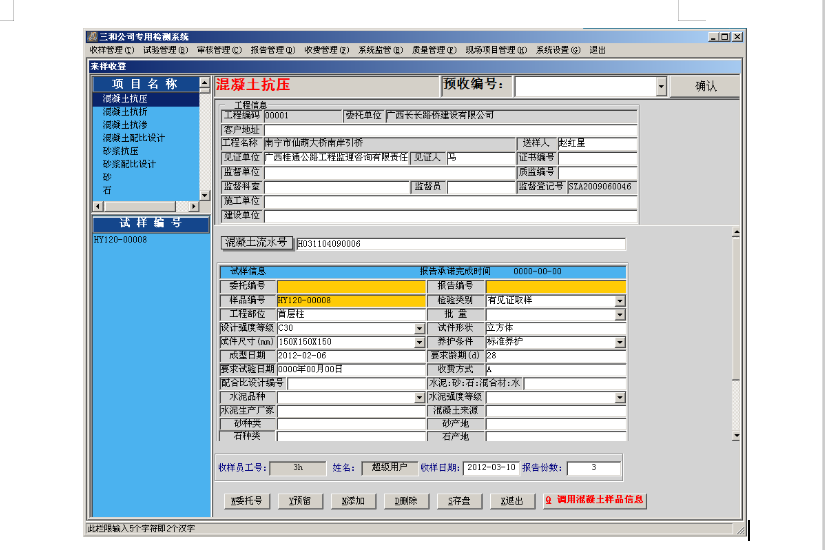Screen dimensions: 825x550
Task: Click the S存盘 save button
Action: coord(459,501)
